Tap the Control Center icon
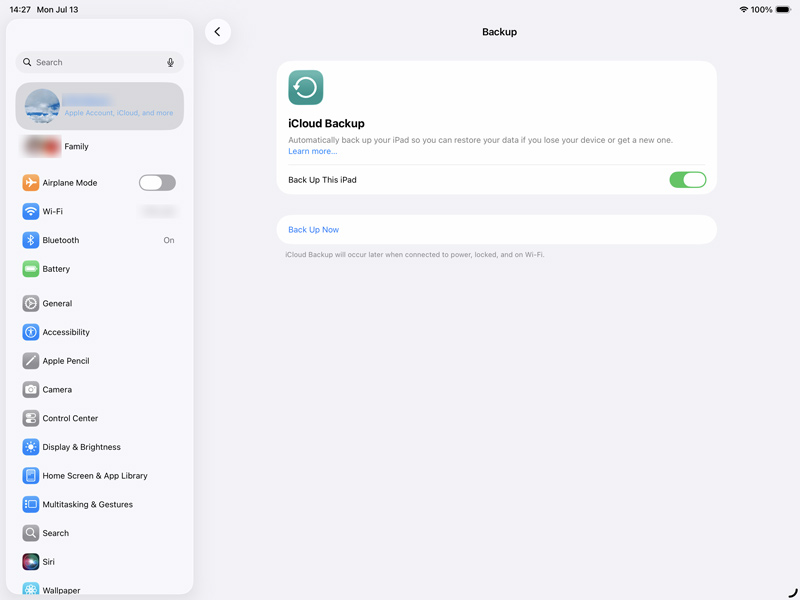The width and height of the screenshot is (800, 600). (x=31, y=418)
